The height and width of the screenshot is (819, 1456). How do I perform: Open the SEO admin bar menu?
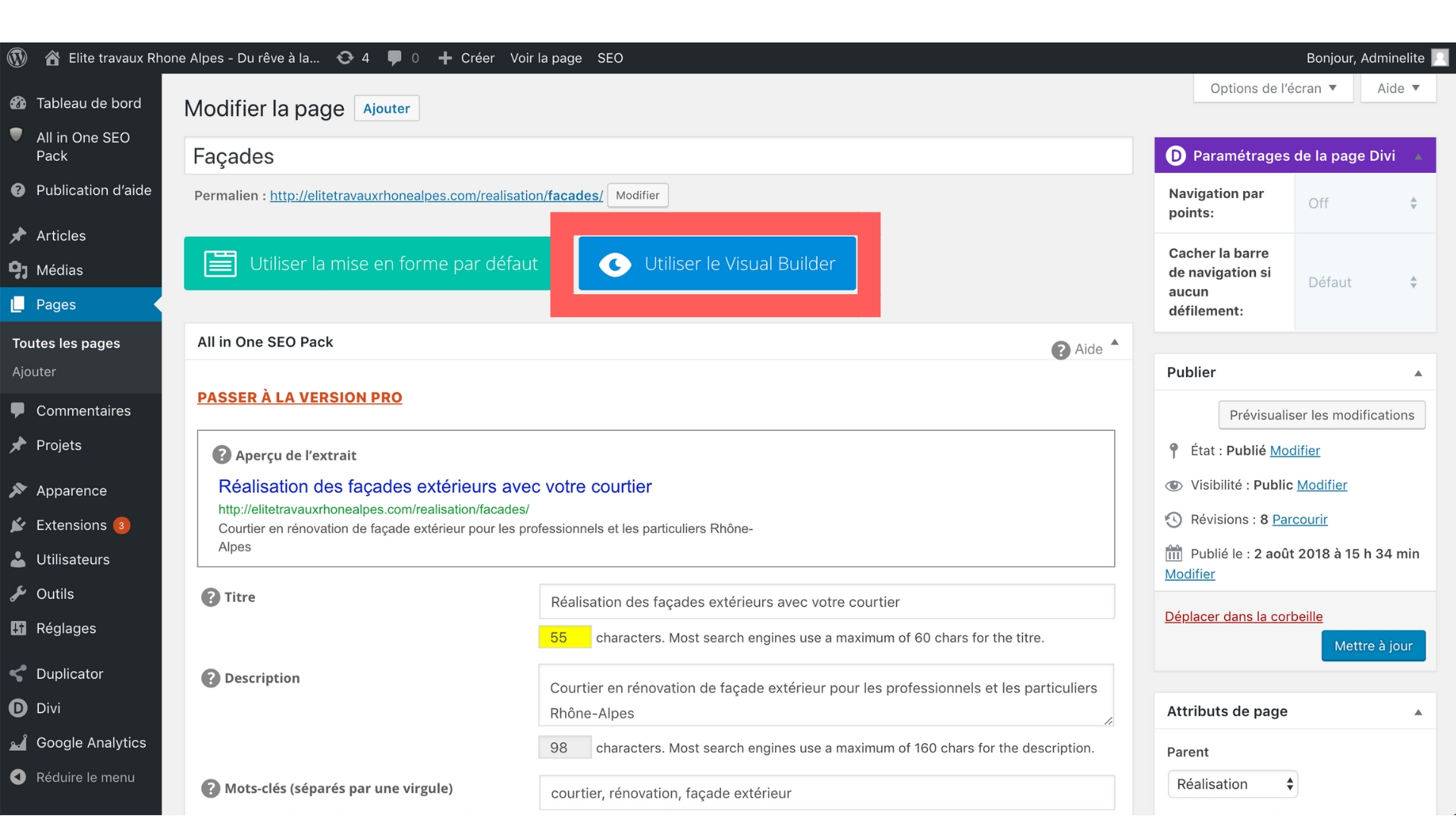click(x=610, y=58)
